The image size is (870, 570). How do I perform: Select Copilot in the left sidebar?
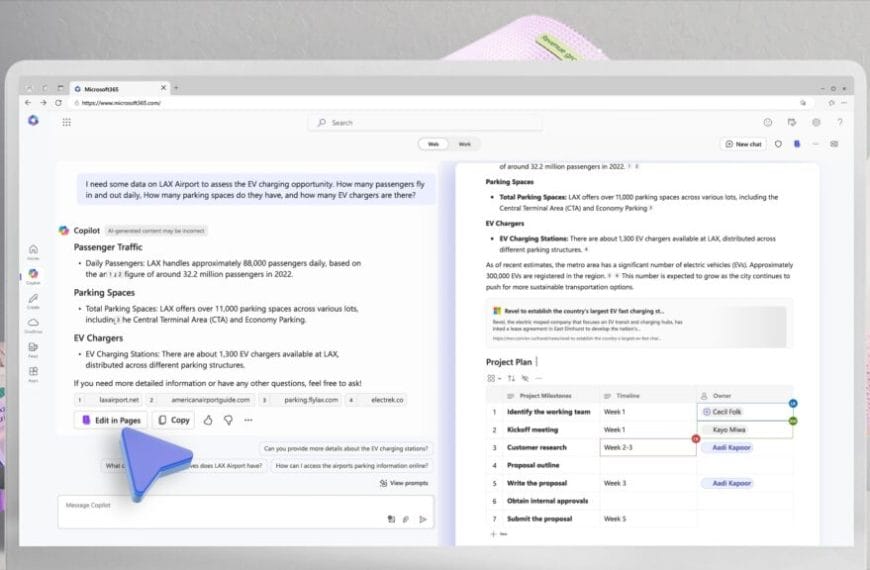(x=33, y=276)
